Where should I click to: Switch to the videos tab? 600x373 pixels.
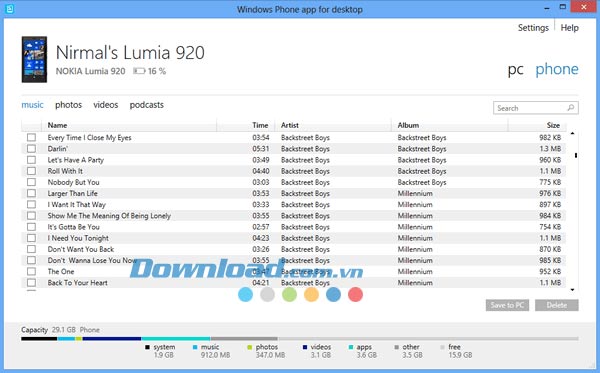point(106,104)
